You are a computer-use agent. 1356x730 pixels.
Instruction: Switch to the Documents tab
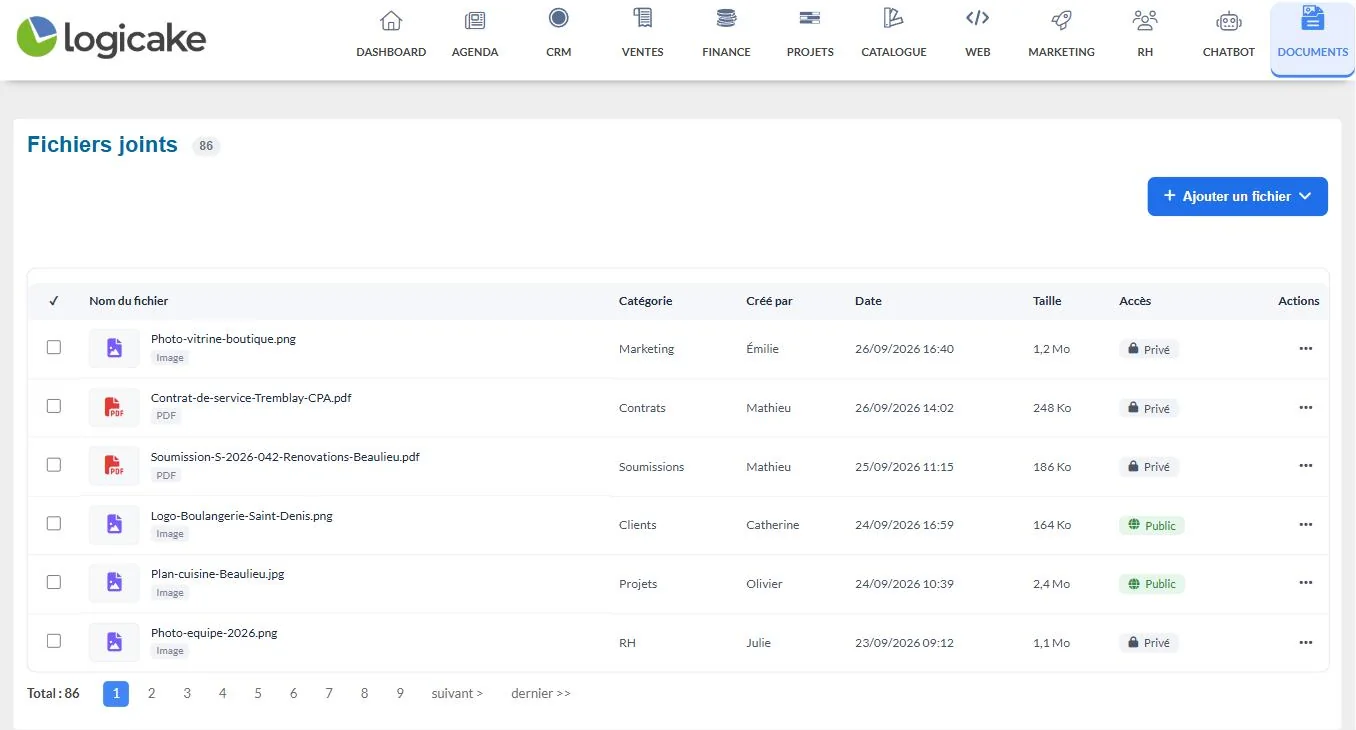click(1313, 39)
